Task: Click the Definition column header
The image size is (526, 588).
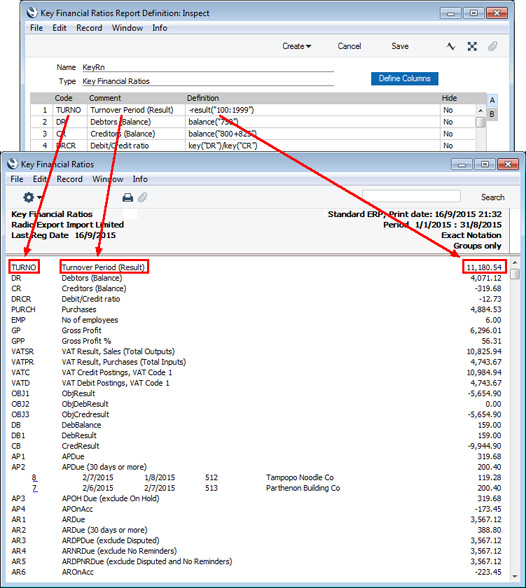Action: coord(203,98)
